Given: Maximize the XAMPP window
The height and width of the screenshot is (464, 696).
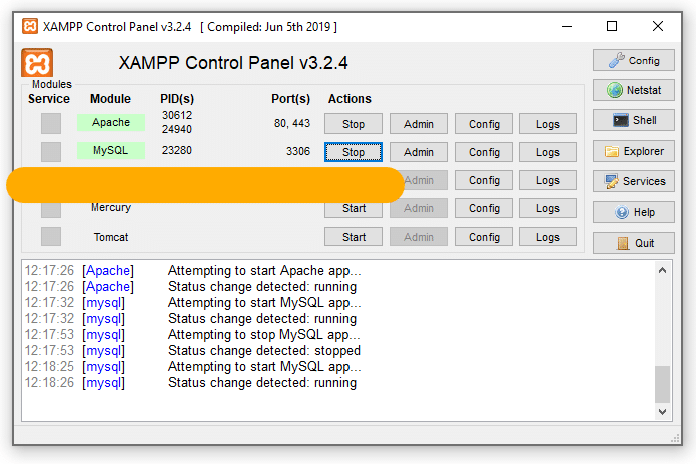Looking at the screenshot, I should pyautogui.click(x=612, y=27).
